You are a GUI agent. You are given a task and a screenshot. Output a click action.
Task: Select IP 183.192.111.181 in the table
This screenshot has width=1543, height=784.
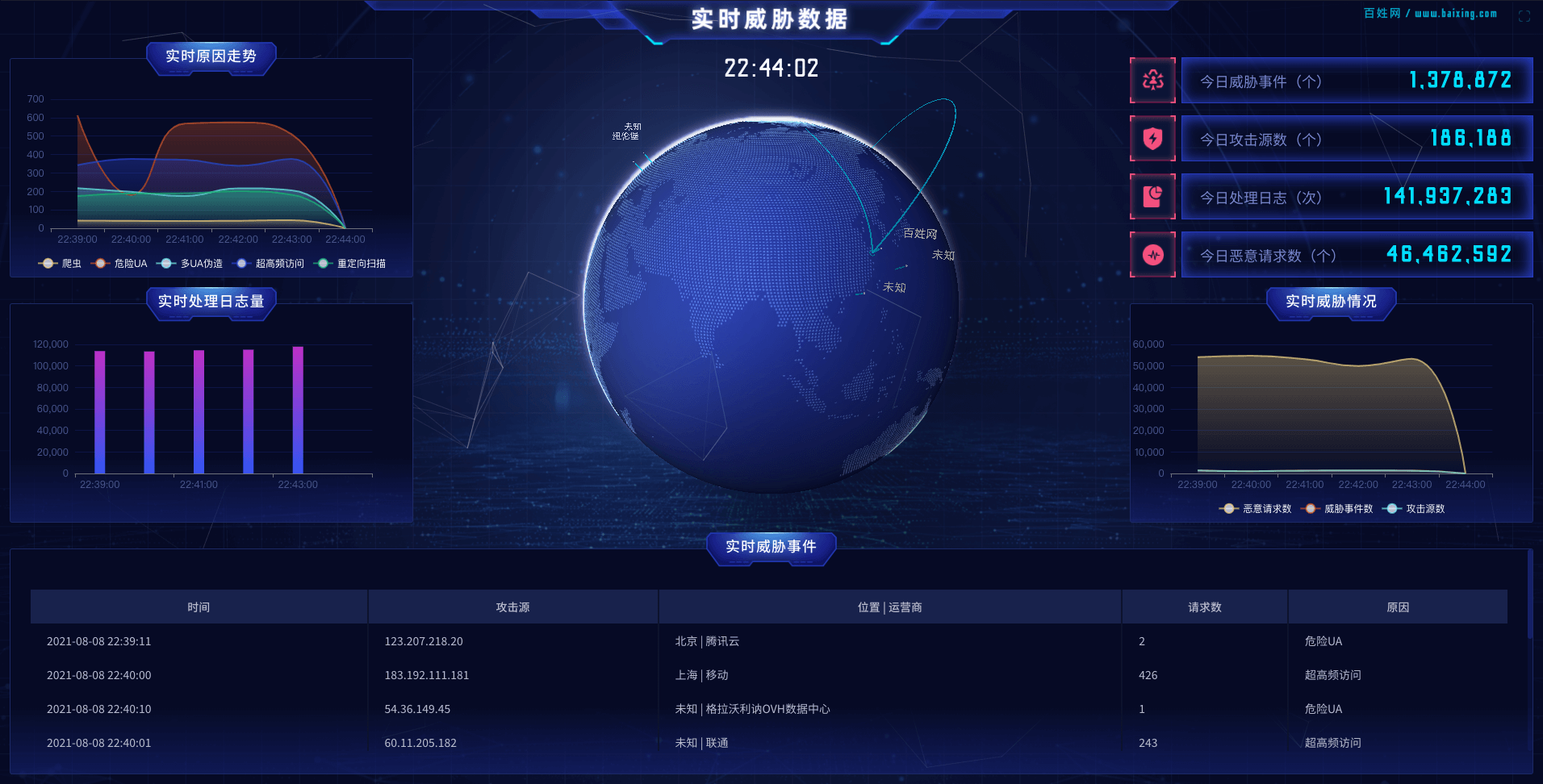[x=427, y=675]
